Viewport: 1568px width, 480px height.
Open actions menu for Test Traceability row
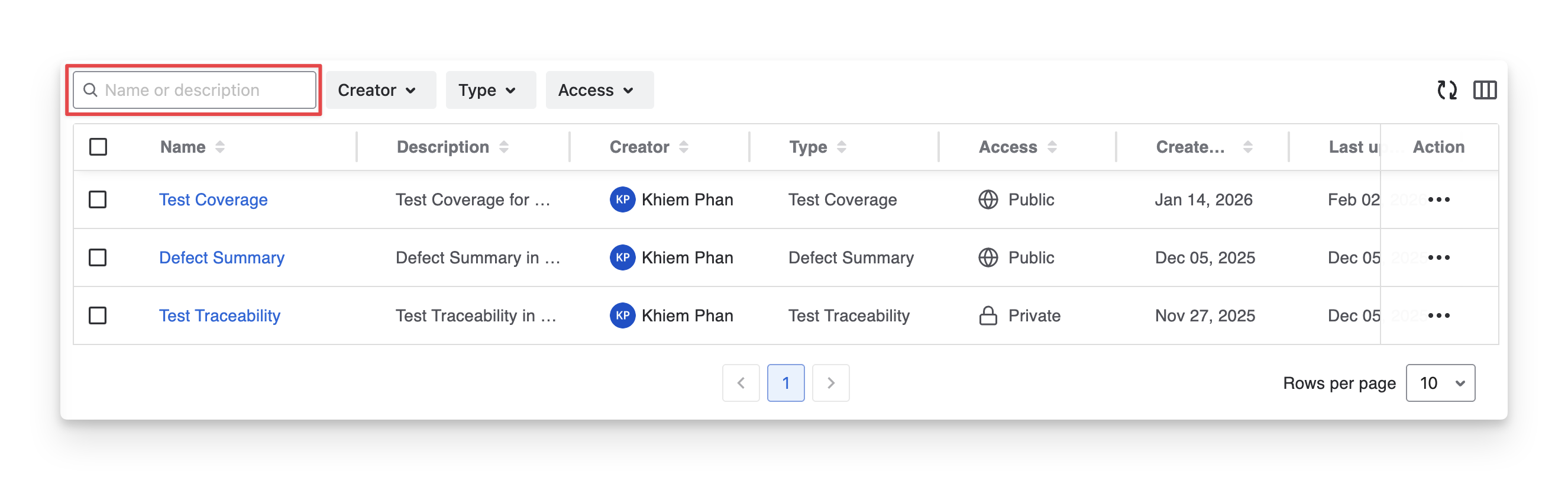click(x=1438, y=315)
